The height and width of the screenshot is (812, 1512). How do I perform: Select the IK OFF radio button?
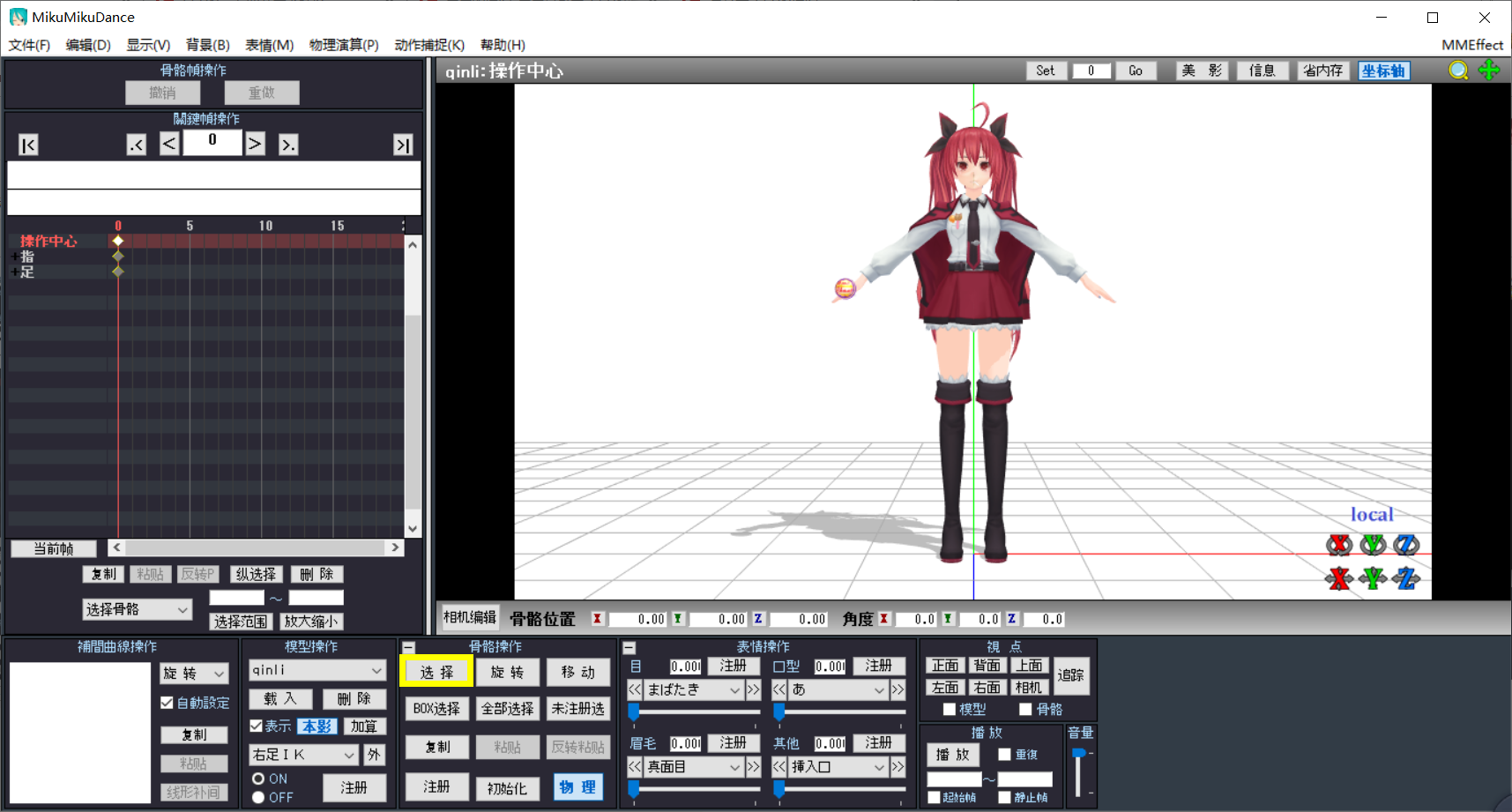tap(258, 797)
